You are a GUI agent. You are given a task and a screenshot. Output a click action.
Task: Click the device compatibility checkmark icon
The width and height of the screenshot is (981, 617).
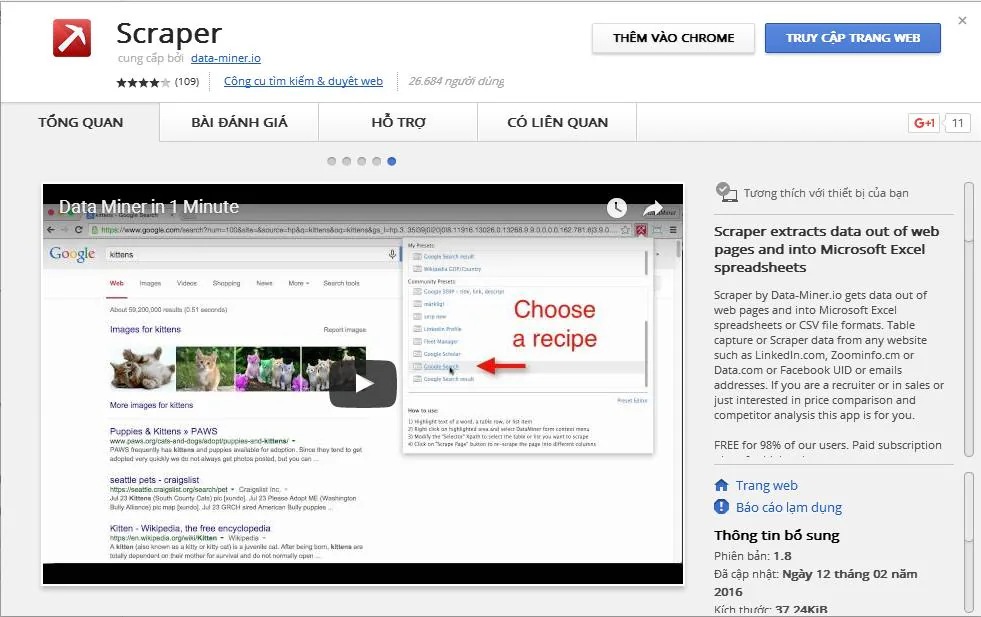[x=726, y=192]
